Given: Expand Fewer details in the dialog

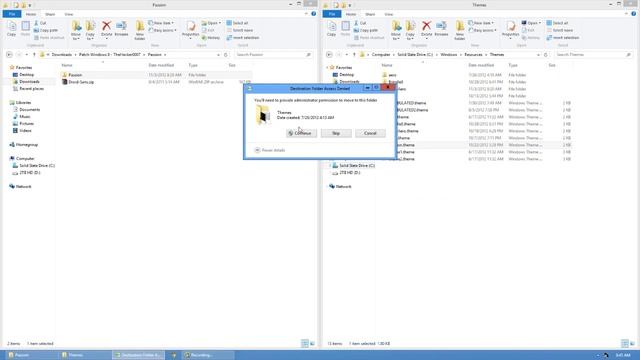Looking at the screenshot, I should point(270,150).
